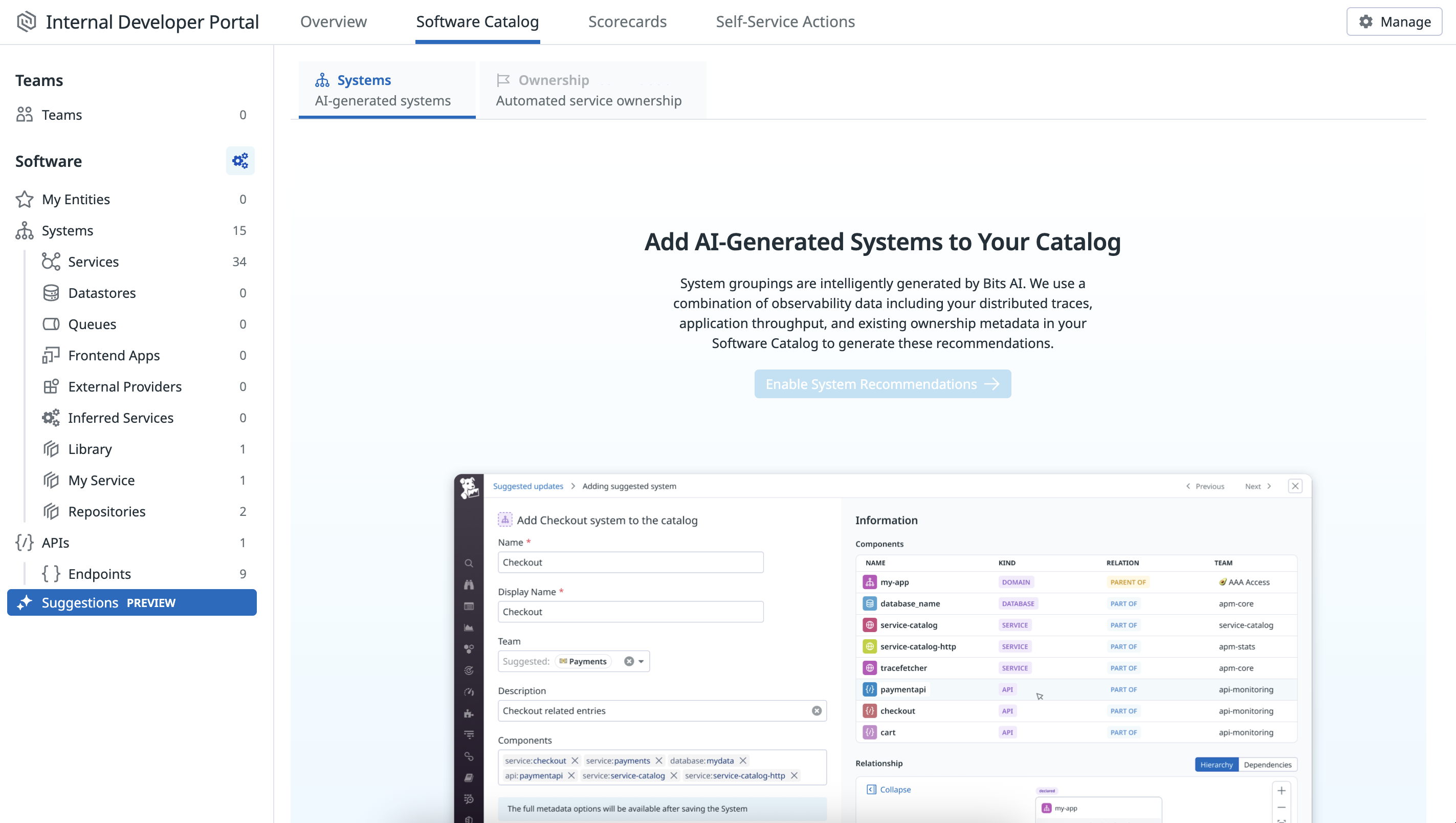Screen dimensions: 1456x823
Task: Click the Display Name input field
Action: [x=630, y=612]
